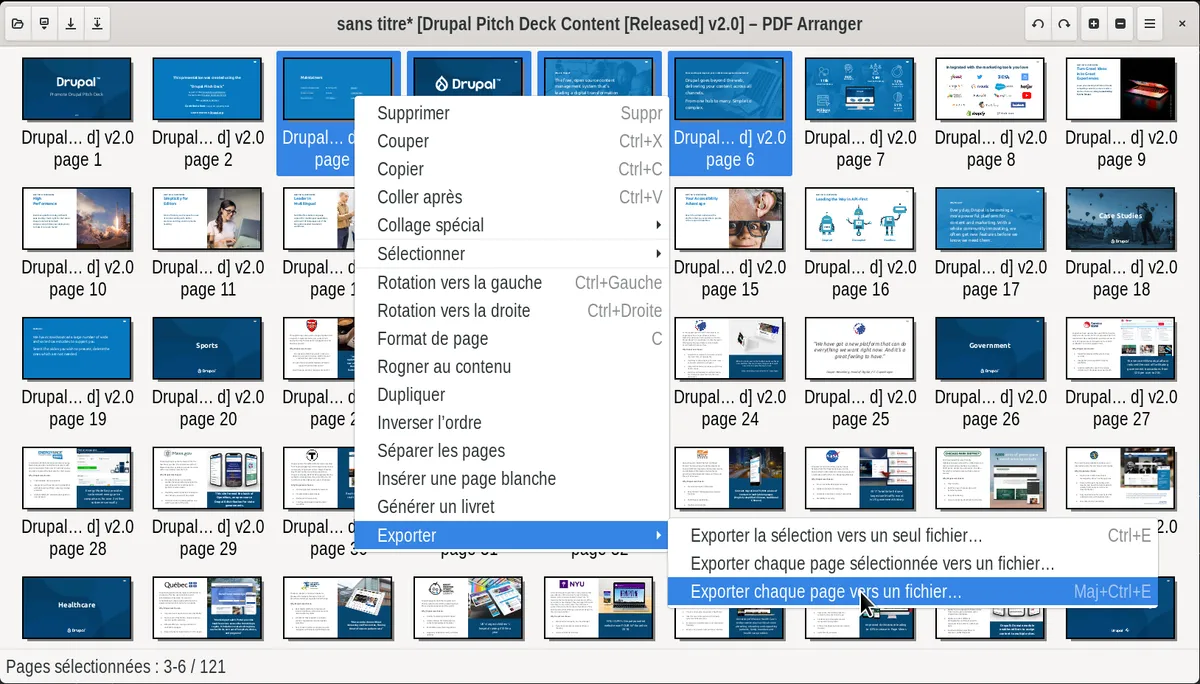Screen dimensions: 1200x684
Task: Zoom out with the minus icon
Action: [x=1120, y=23]
